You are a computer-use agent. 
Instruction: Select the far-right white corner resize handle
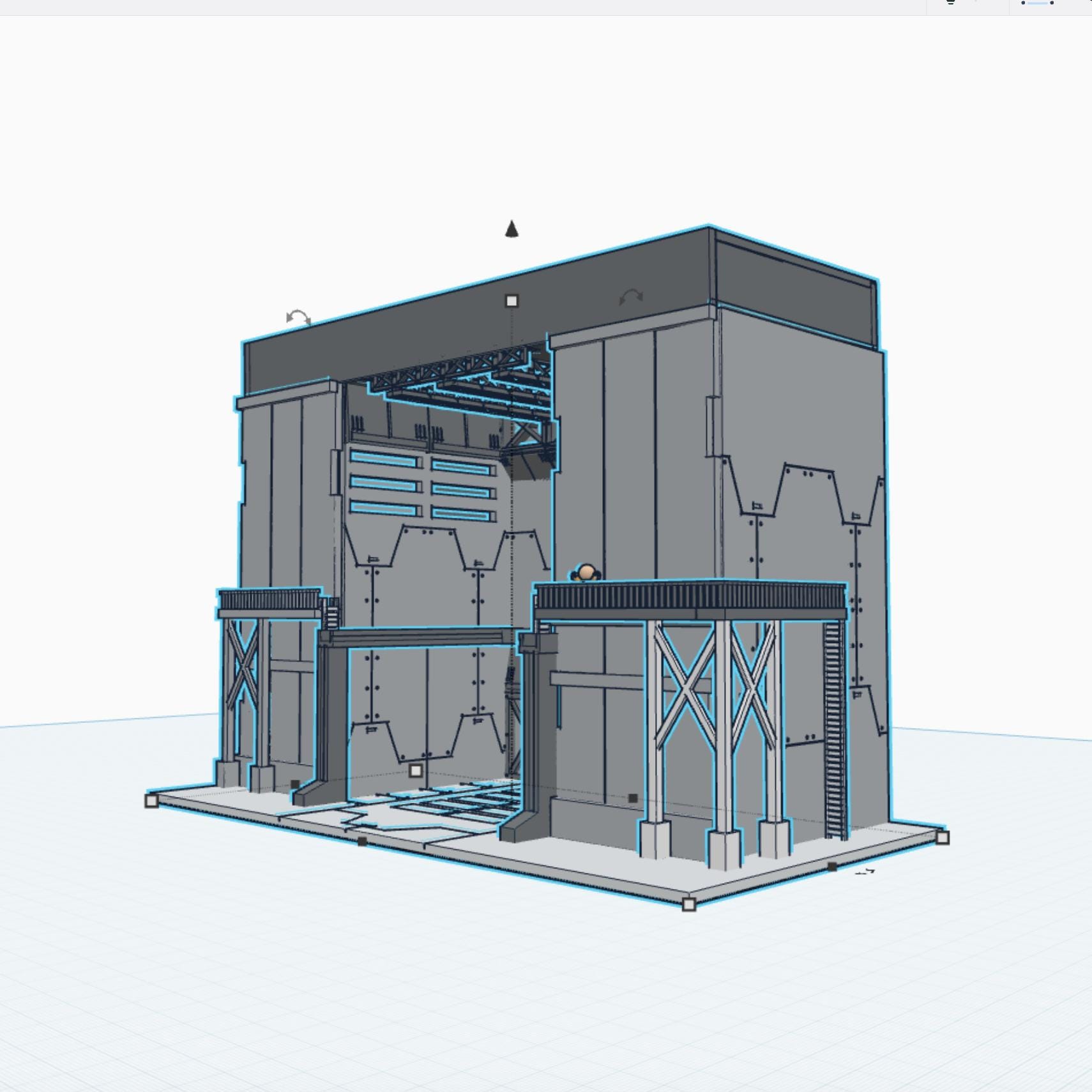pos(943,838)
